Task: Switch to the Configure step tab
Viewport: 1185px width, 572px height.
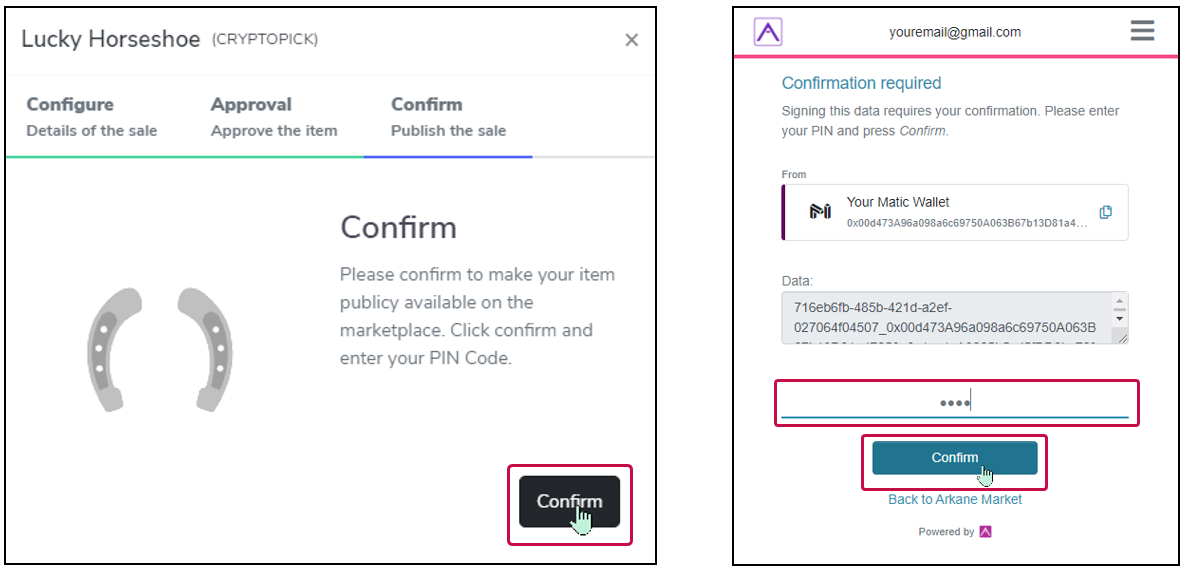Action: (92, 117)
